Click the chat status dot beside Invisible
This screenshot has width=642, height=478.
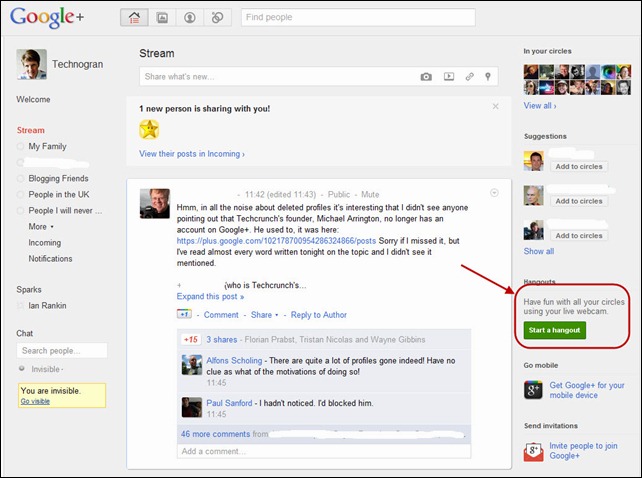pyautogui.click(x=22, y=369)
